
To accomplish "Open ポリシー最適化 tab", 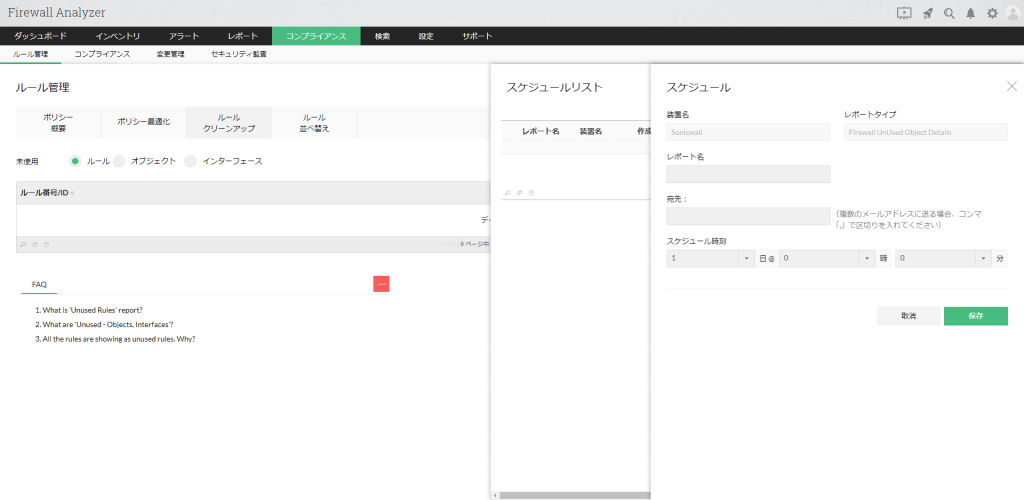I will 144,123.
